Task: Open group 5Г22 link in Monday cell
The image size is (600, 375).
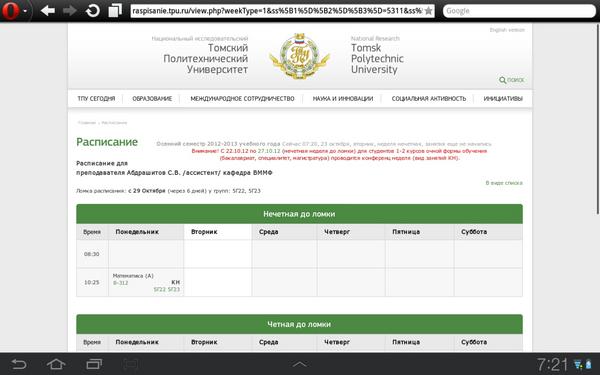Action: click(159, 290)
